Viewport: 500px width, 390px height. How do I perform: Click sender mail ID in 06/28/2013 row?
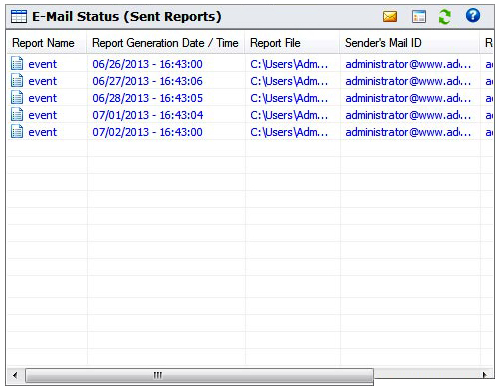(408, 98)
